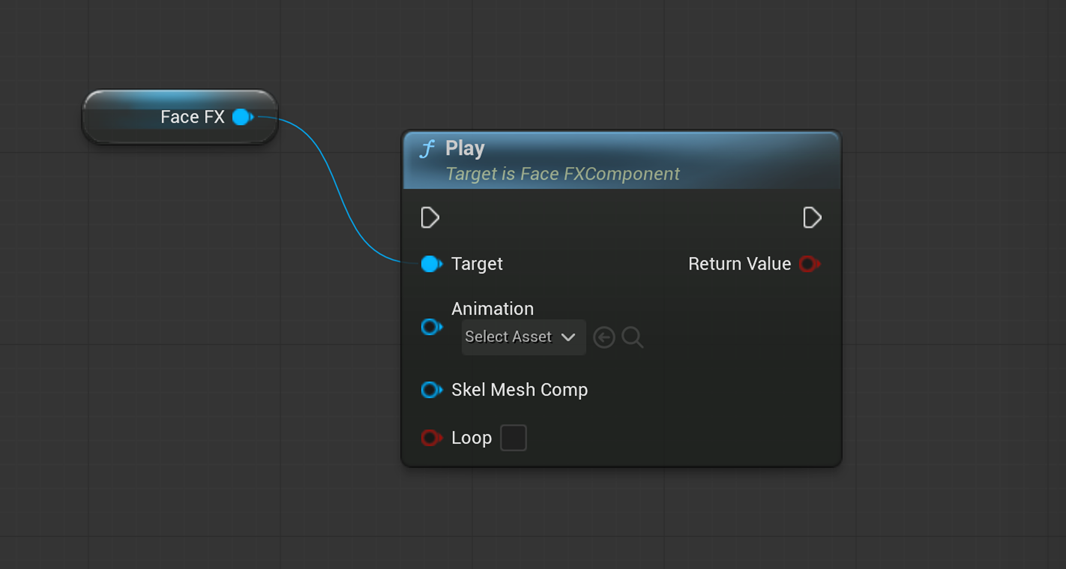Use selected asset from content browser arrow
The height and width of the screenshot is (569, 1066).
pos(604,337)
